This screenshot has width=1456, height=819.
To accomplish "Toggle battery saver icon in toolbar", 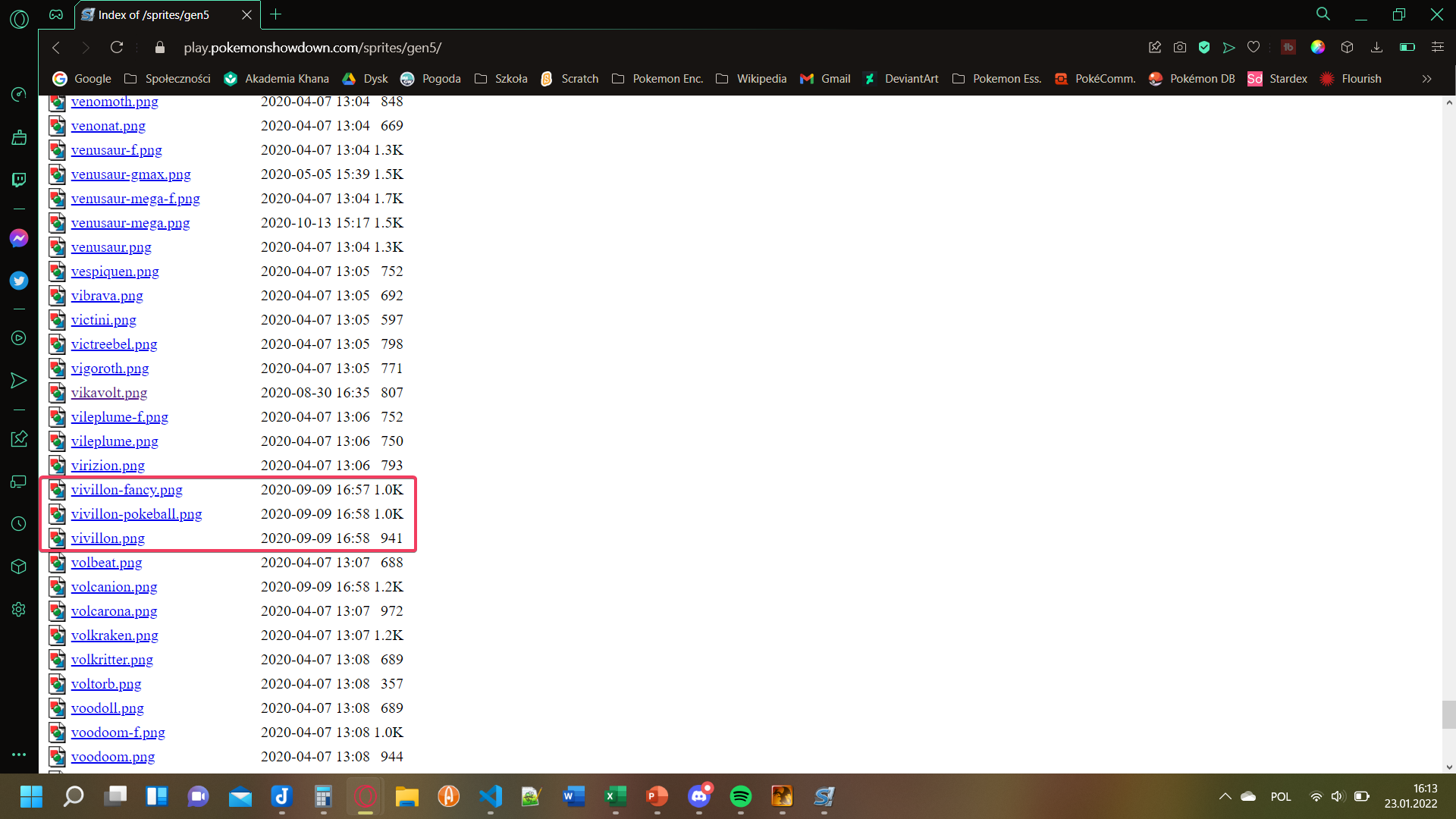I will 1407,48.
